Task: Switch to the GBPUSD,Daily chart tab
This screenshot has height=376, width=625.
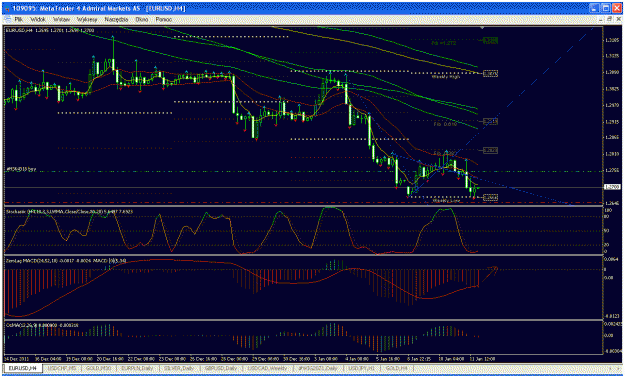Action: click(222, 368)
